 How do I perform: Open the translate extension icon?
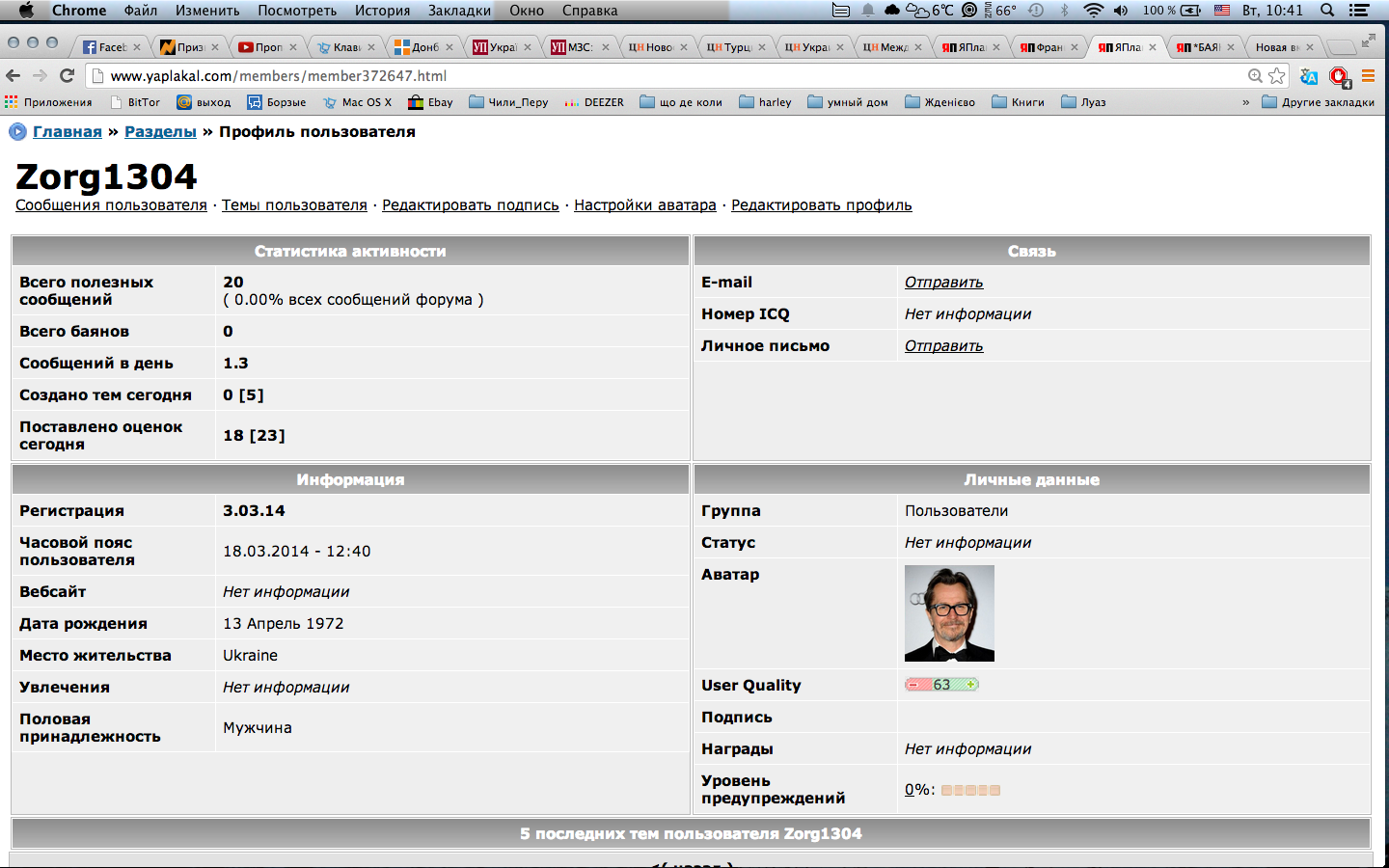click(x=1309, y=75)
